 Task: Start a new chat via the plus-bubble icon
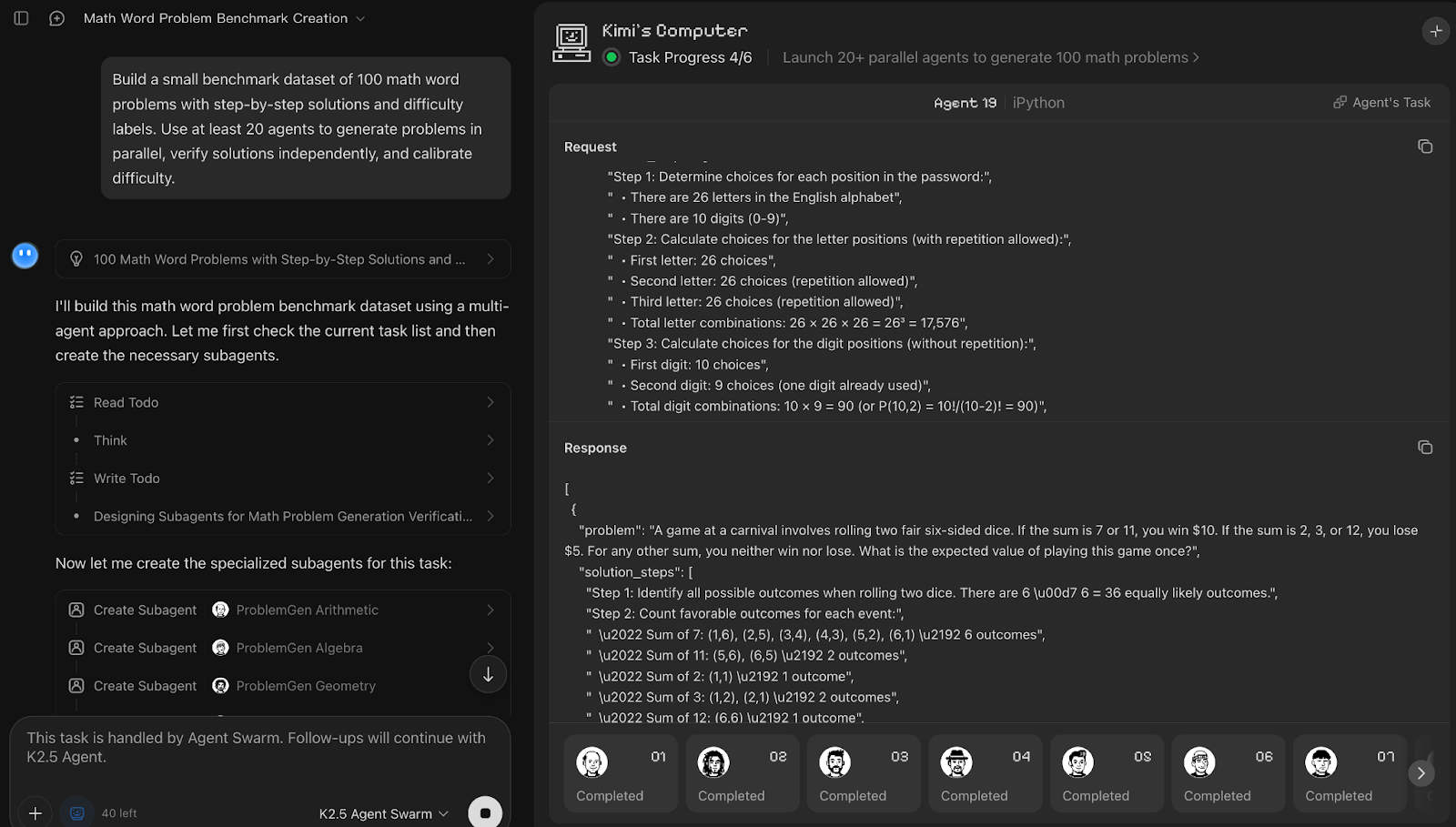[56, 17]
